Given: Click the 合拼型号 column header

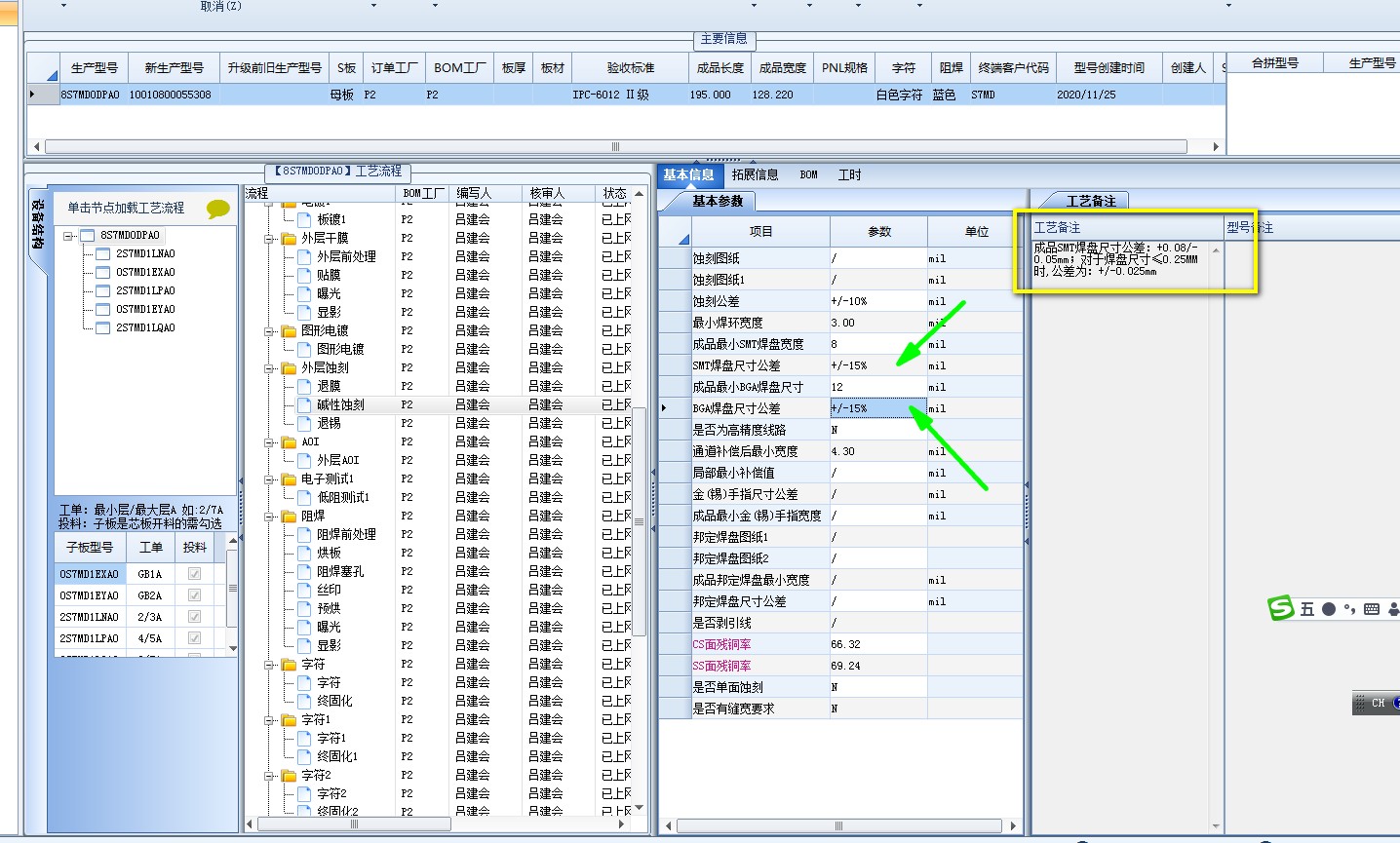Looking at the screenshot, I should point(1274,62).
